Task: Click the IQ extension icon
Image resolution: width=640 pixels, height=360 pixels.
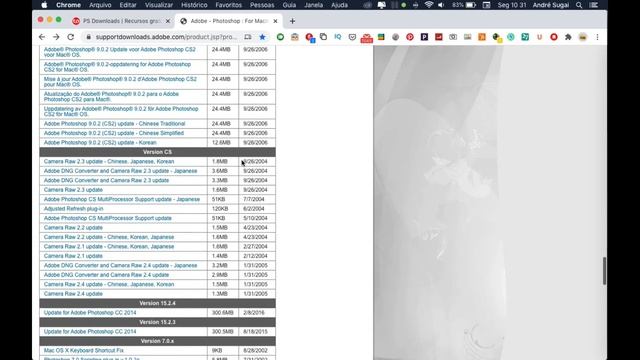Action: [x=338, y=37]
